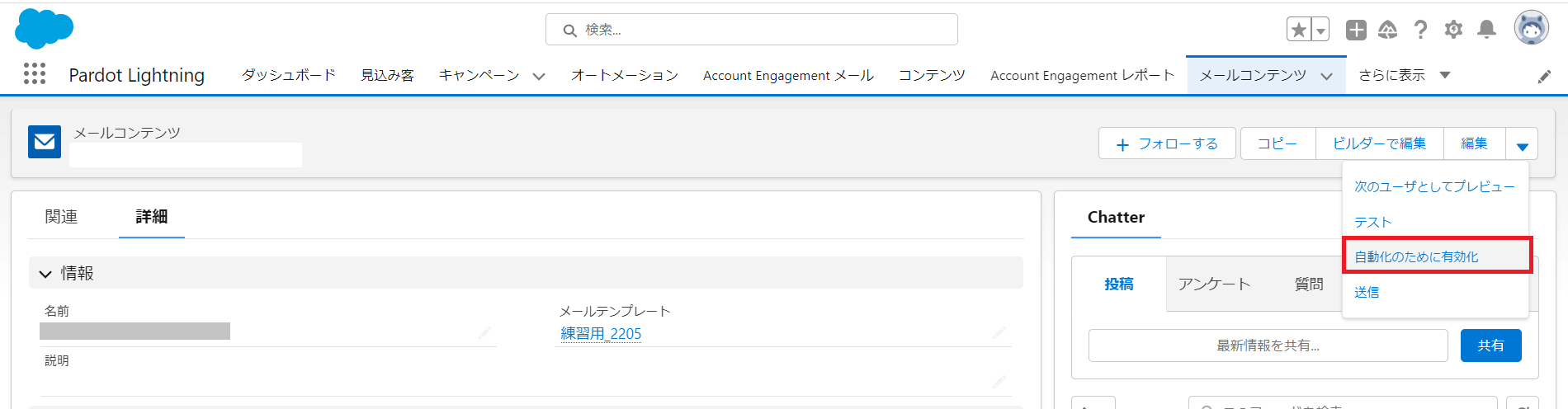
Task: Click the 共有 button
Action: coord(1490,346)
